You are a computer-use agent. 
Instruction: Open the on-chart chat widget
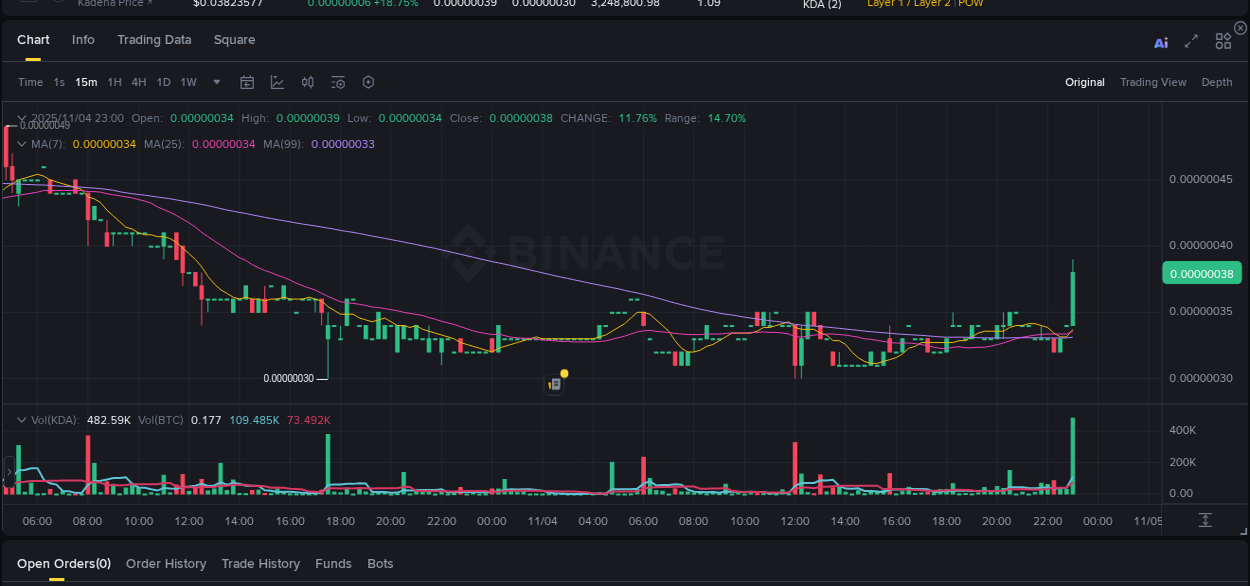click(x=554, y=384)
